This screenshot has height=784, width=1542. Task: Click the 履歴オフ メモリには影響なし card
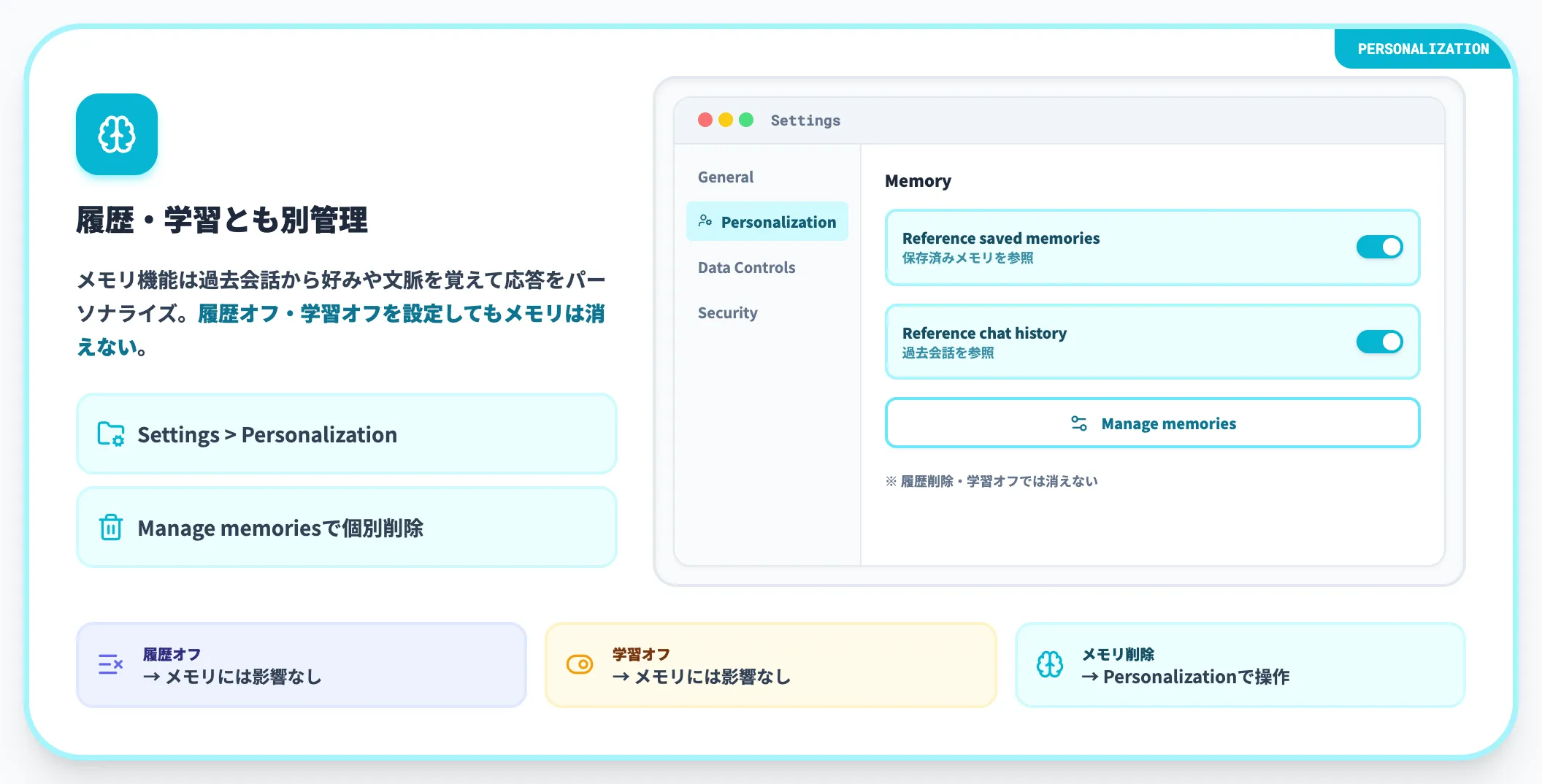click(x=302, y=664)
